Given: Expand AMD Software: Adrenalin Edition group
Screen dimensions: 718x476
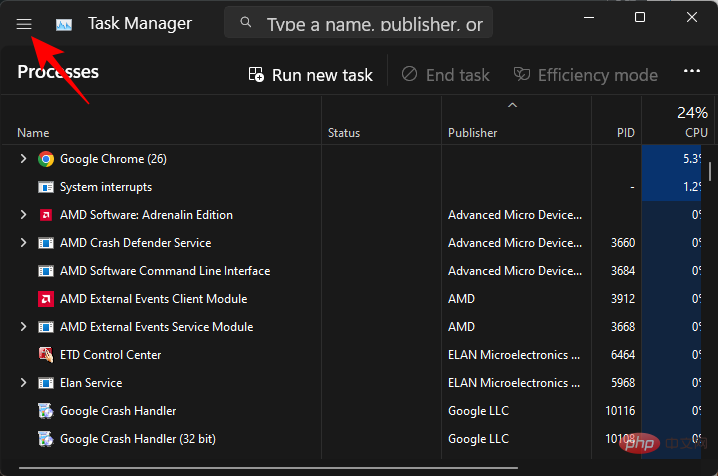Looking at the screenshot, I should point(23,215).
